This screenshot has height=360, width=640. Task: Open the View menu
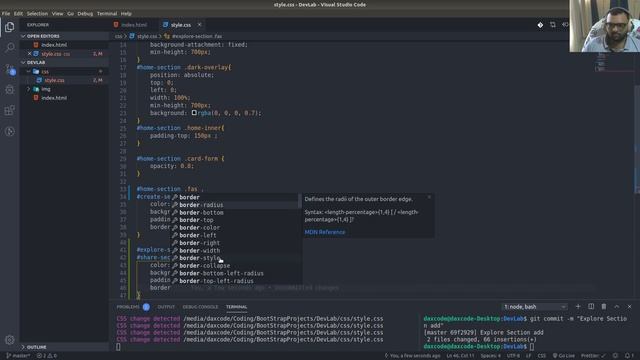click(57, 13)
